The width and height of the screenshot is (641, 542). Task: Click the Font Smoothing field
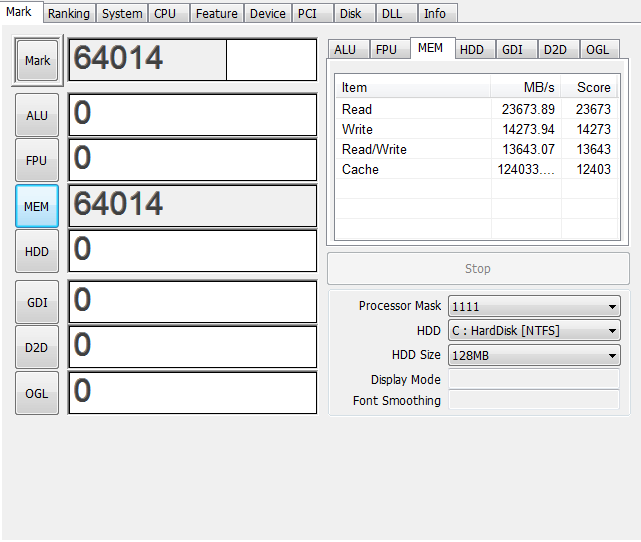(x=534, y=400)
